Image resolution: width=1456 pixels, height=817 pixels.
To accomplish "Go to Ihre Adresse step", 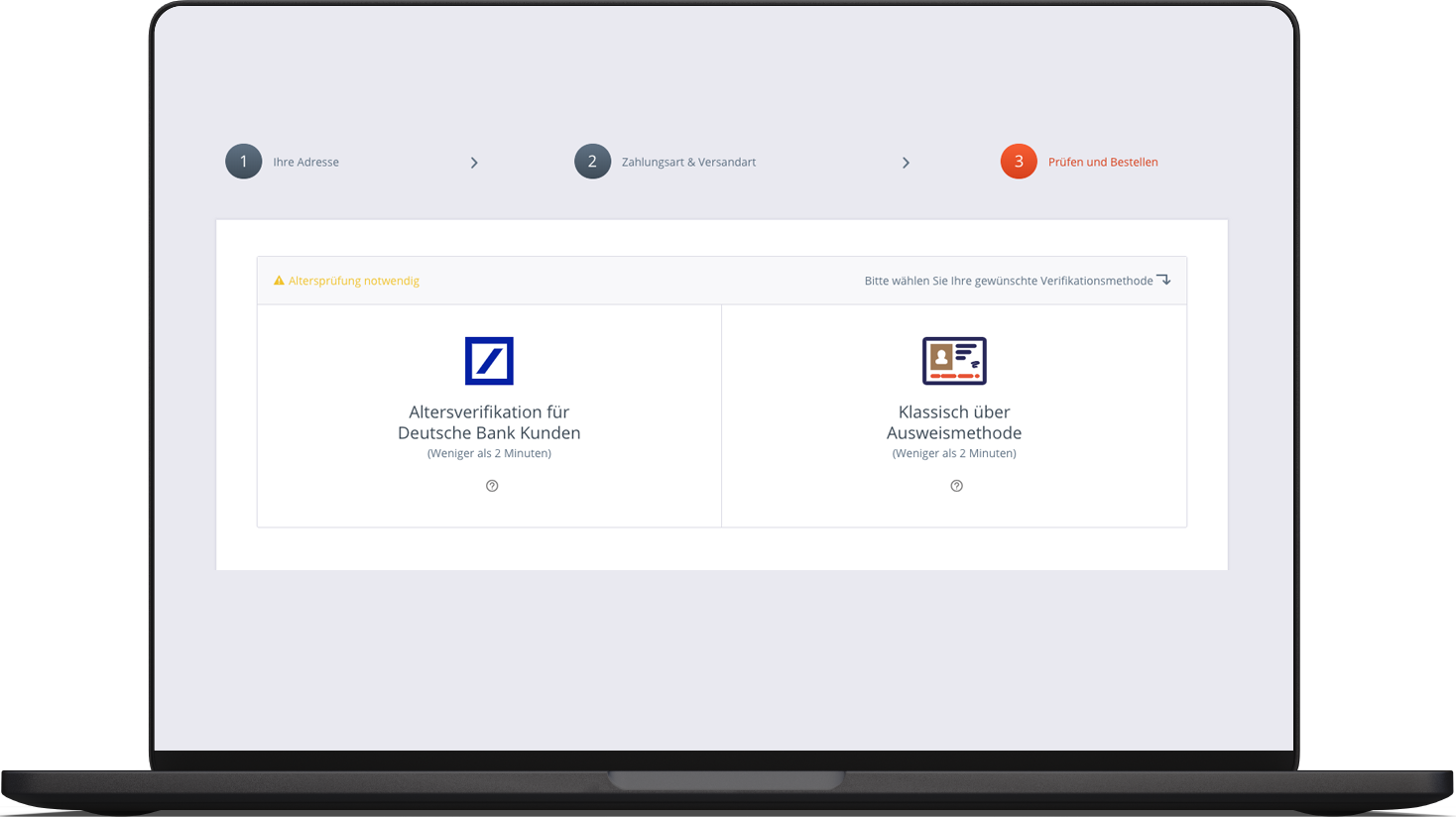I will click(x=305, y=162).
